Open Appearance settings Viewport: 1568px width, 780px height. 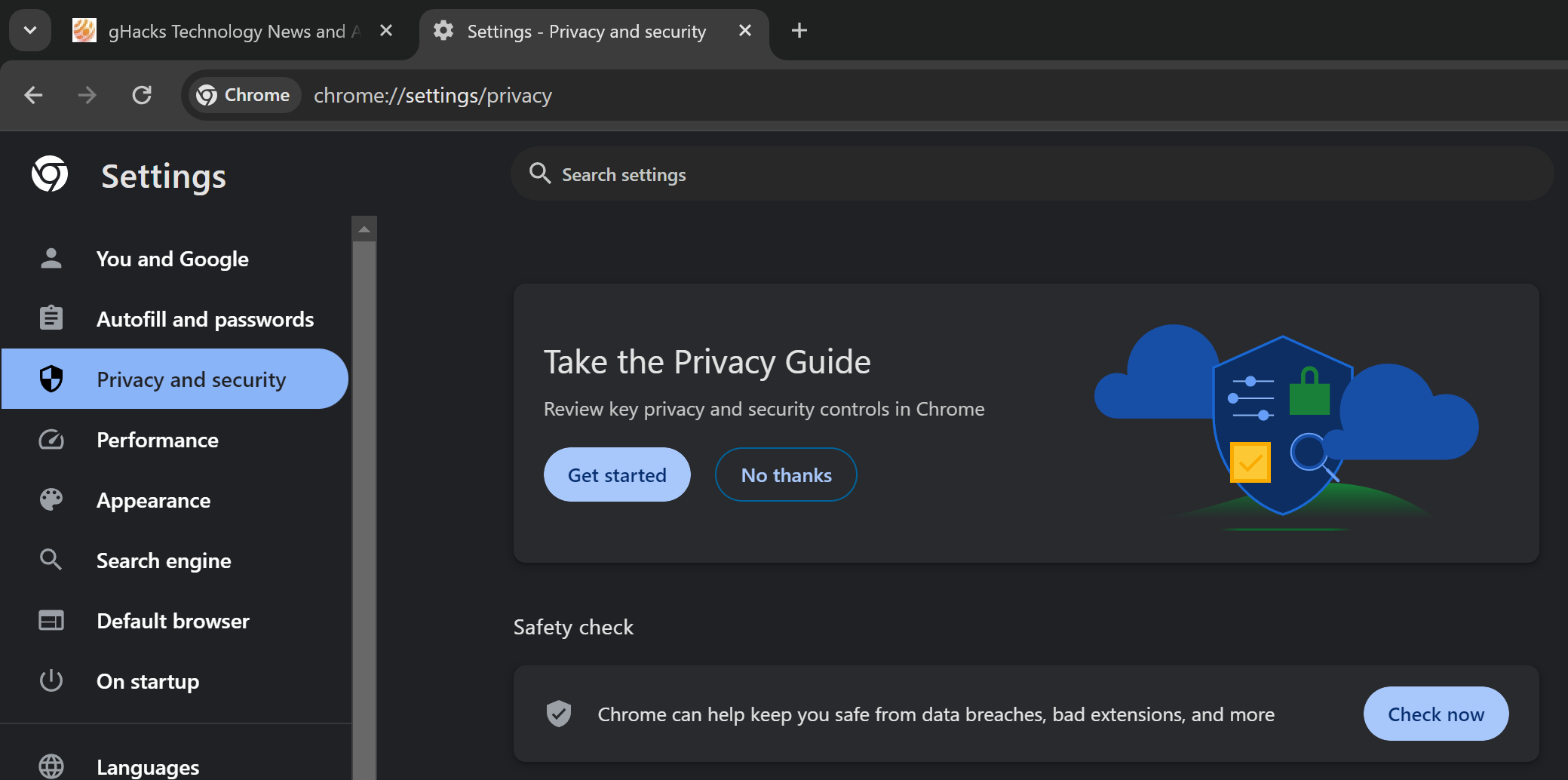point(175,500)
